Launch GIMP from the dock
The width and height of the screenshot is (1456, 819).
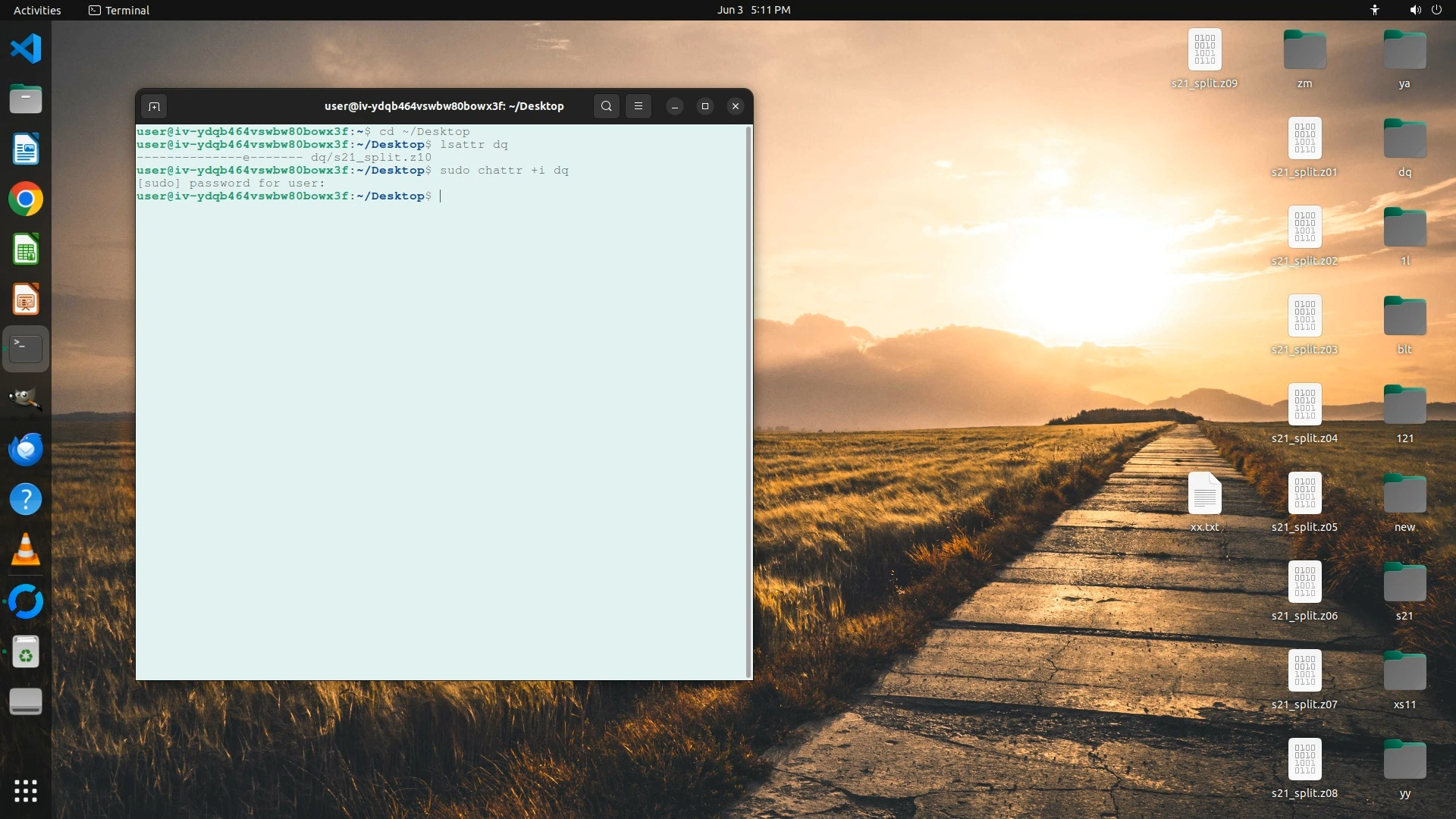pyautogui.click(x=26, y=400)
